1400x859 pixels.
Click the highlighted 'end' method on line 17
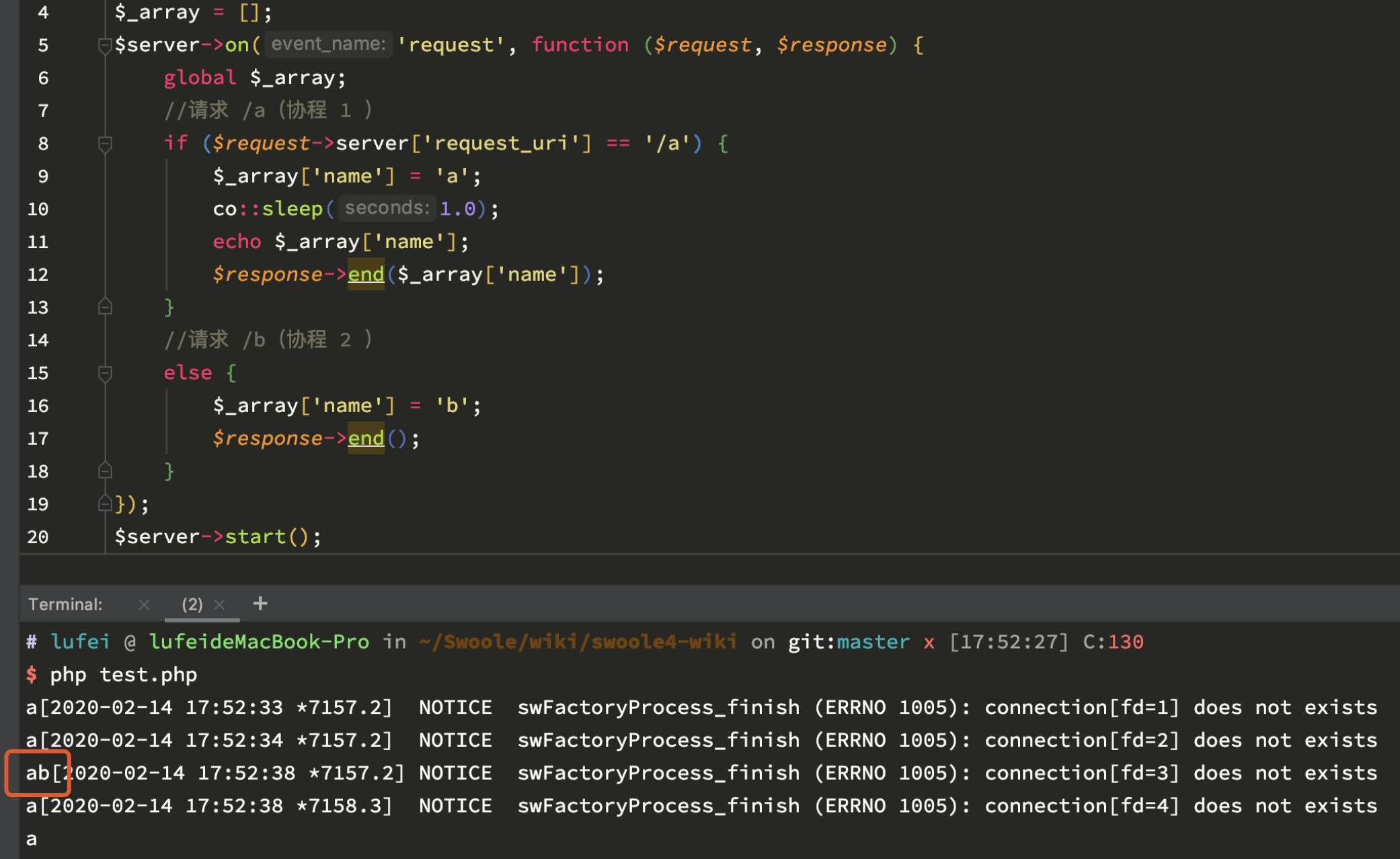pyautogui.click(x=366, y=438)
